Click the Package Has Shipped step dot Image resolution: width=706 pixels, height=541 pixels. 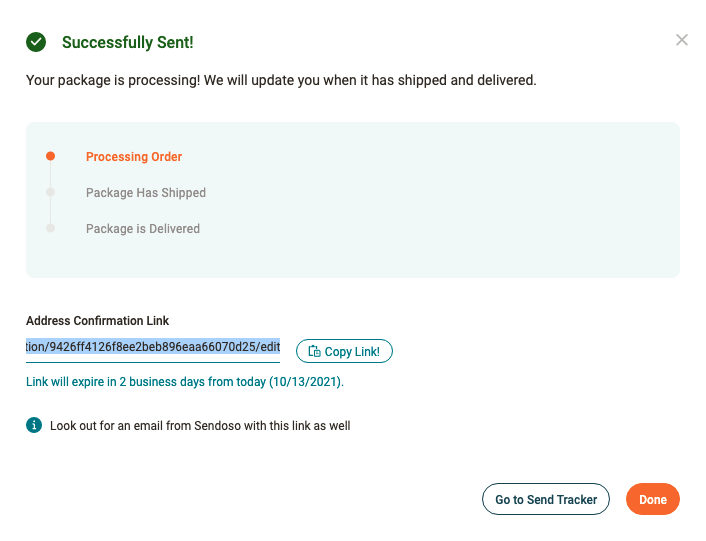[50, 193]
